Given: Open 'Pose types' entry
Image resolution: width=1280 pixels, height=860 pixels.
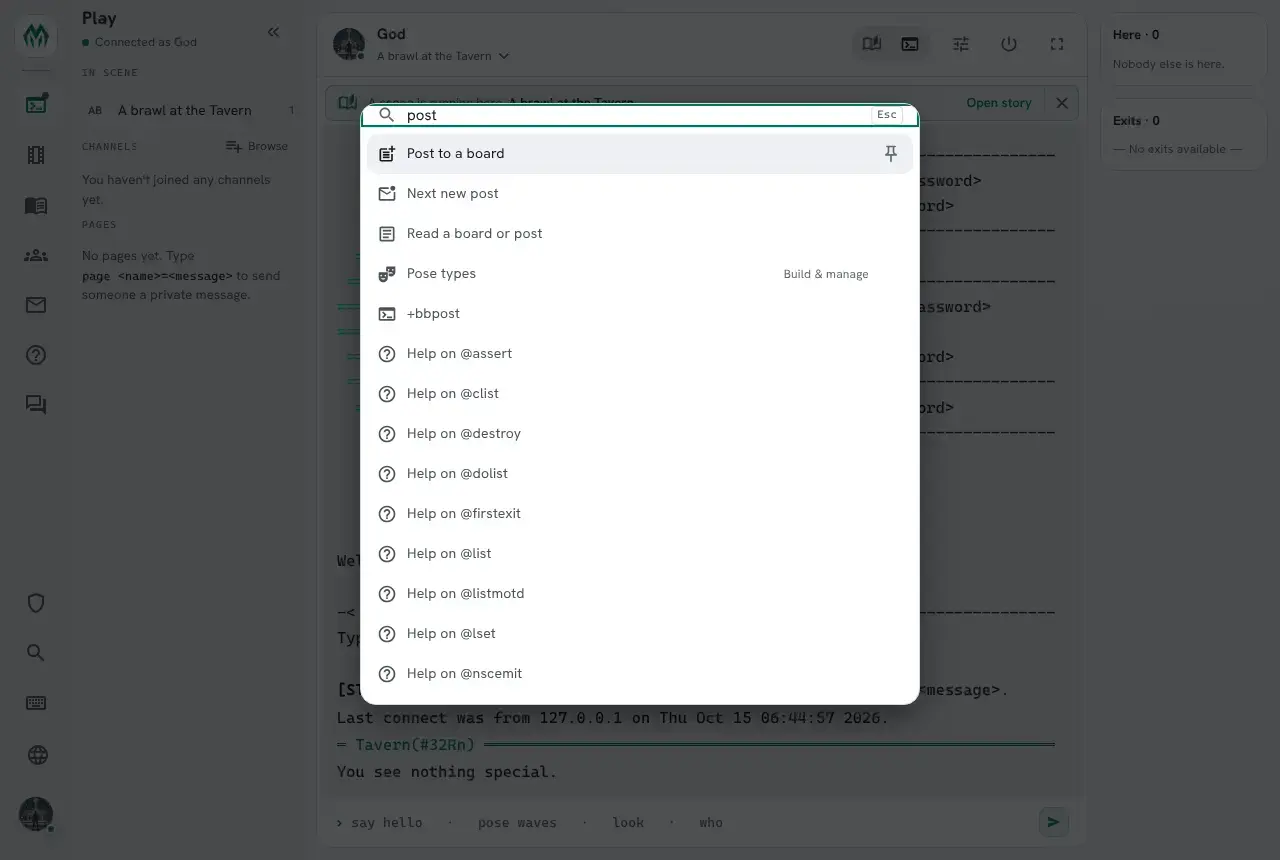Looking at the screenshot, I should [x=640, y=274].
